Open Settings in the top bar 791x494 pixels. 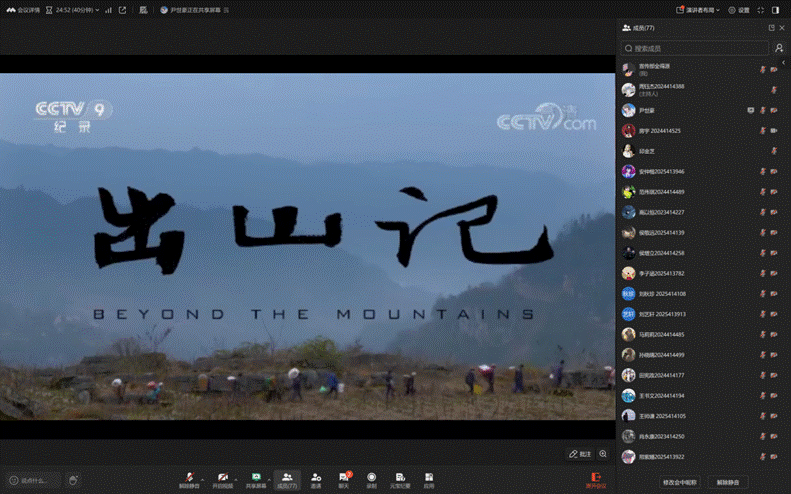click(x=738, y=10)
